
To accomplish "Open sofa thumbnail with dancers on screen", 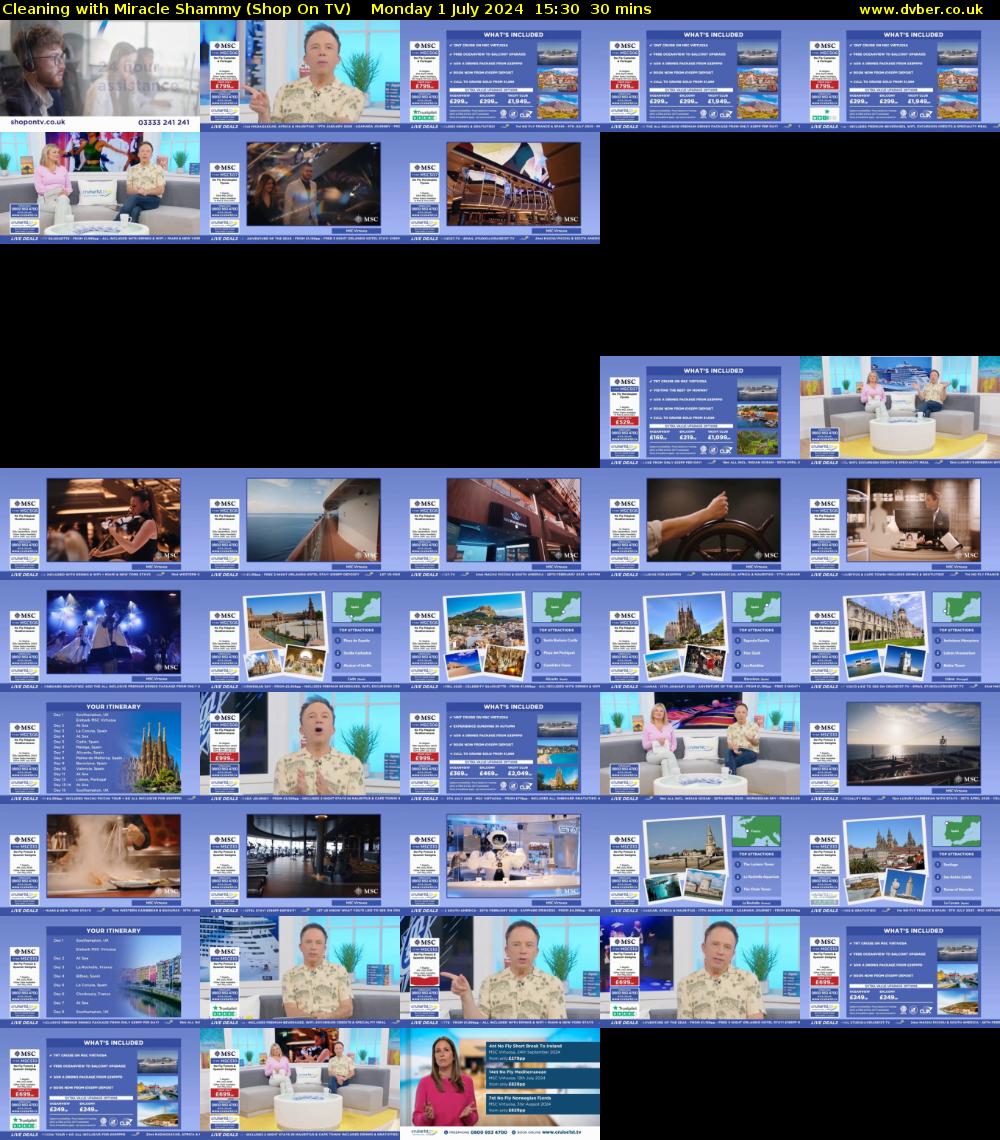I will click(100, 188).
